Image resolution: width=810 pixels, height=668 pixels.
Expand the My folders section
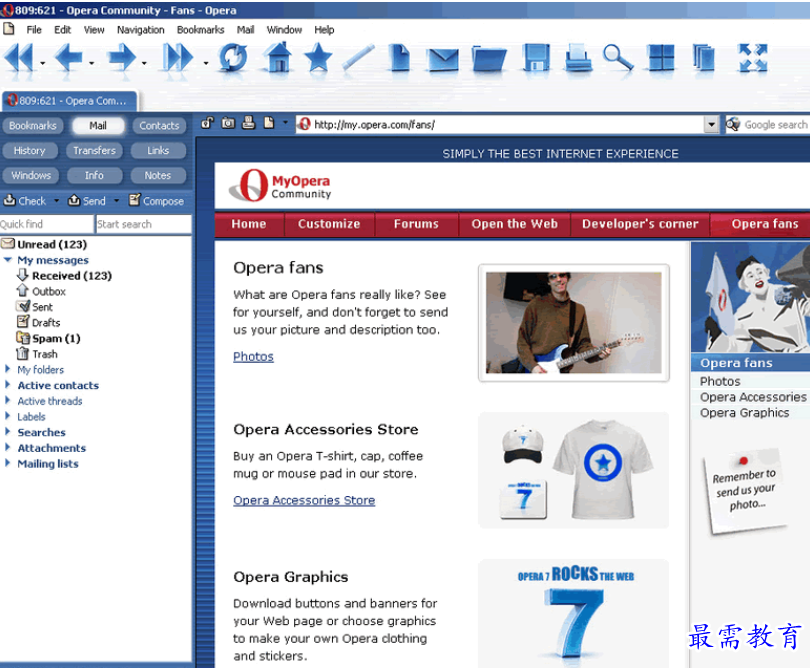coord(8,369)
